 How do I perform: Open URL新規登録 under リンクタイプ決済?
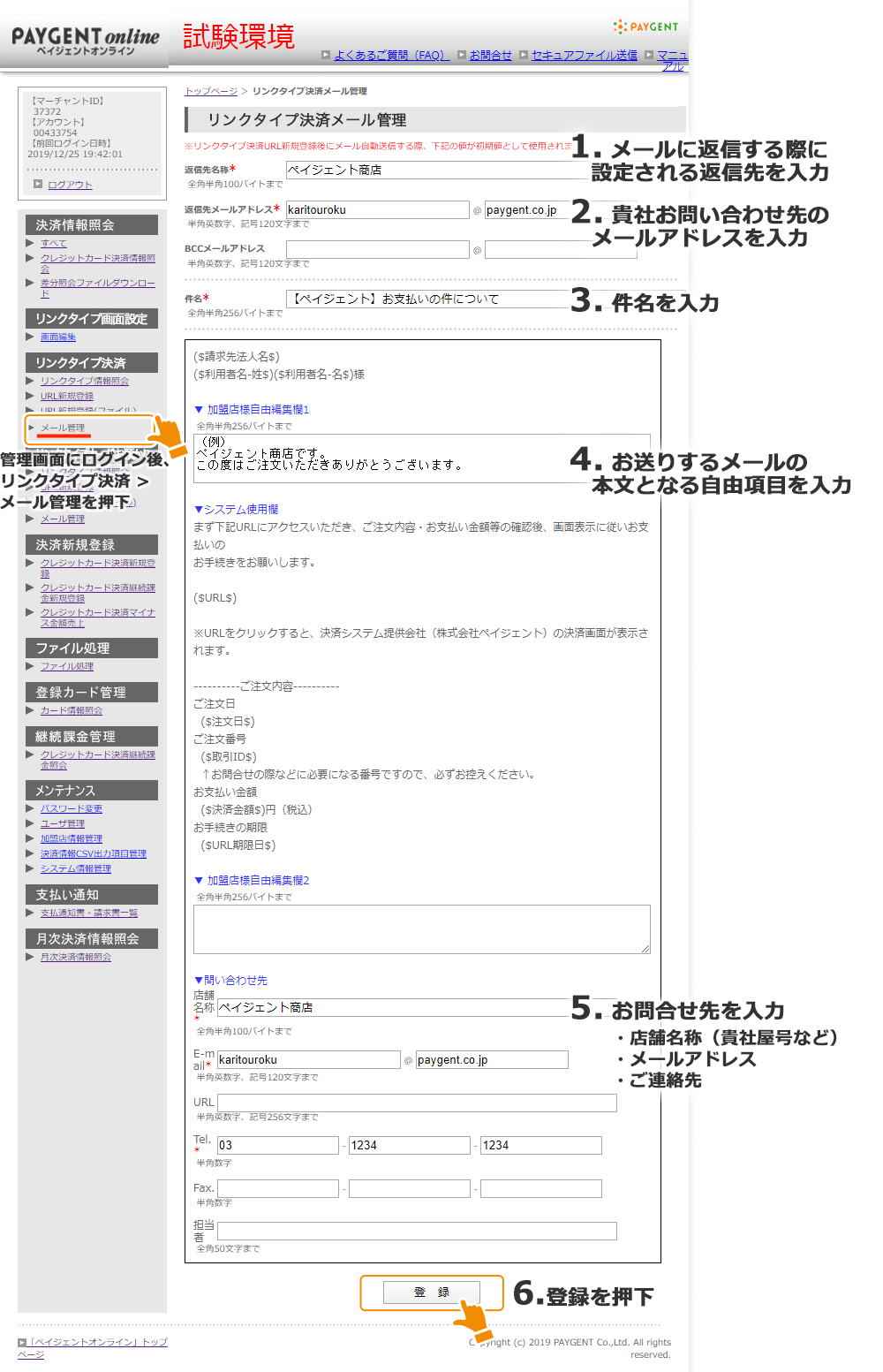pos(67,396)
